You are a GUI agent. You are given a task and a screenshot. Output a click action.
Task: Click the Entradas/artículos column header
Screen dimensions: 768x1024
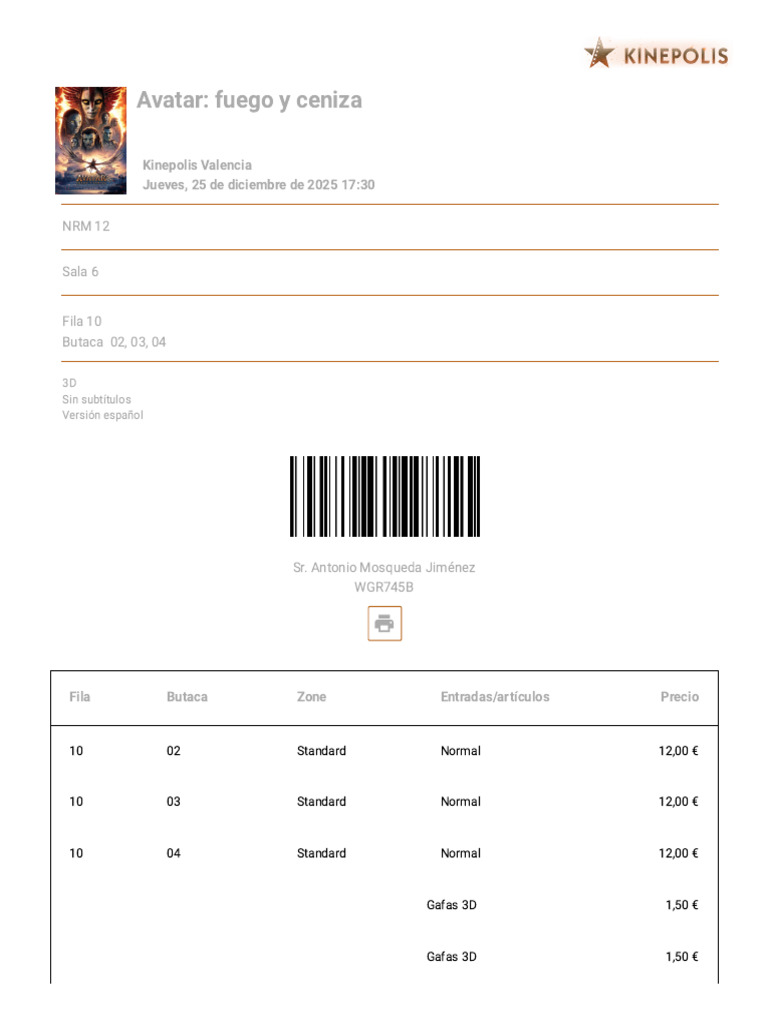(x=495, y=697)
